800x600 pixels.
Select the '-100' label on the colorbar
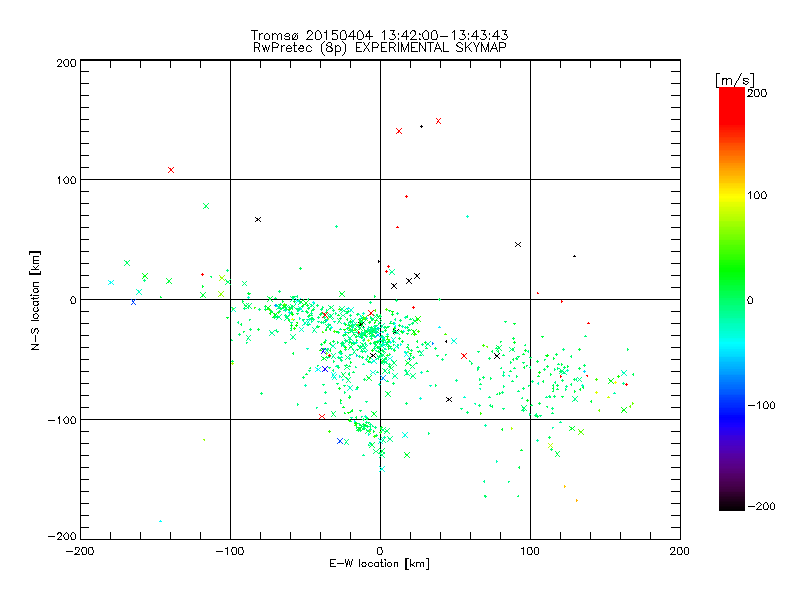click(761, 405)
